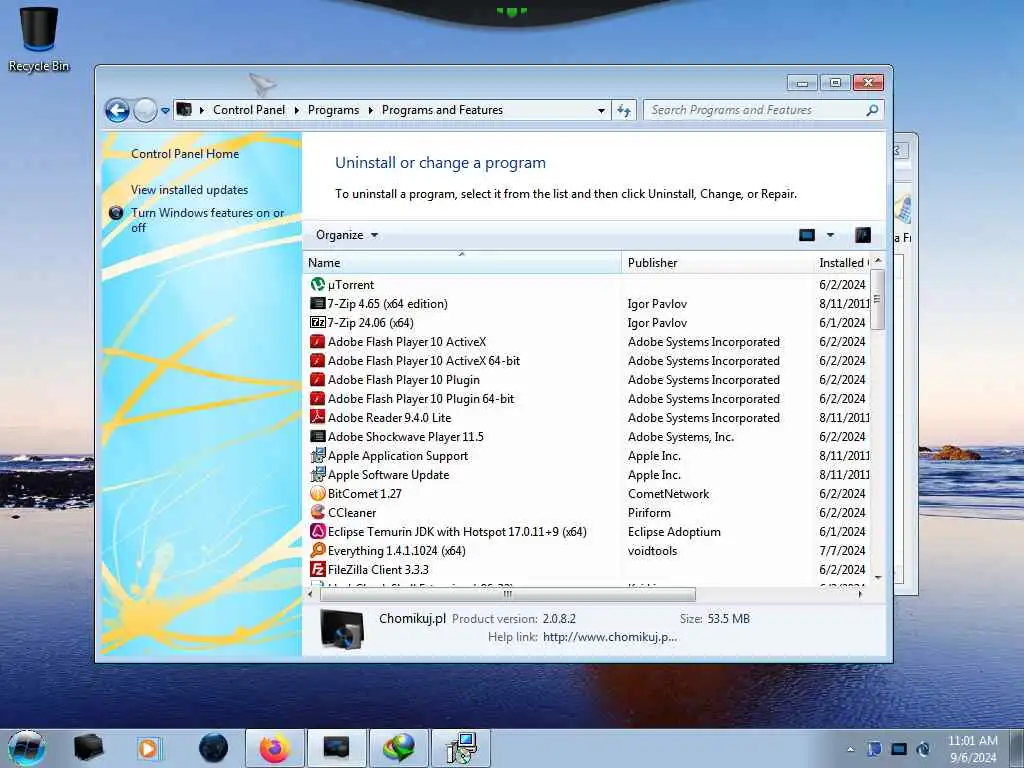Click the Adobe Flash Player 10 Plugin 64-bit icon

[317, 398]
